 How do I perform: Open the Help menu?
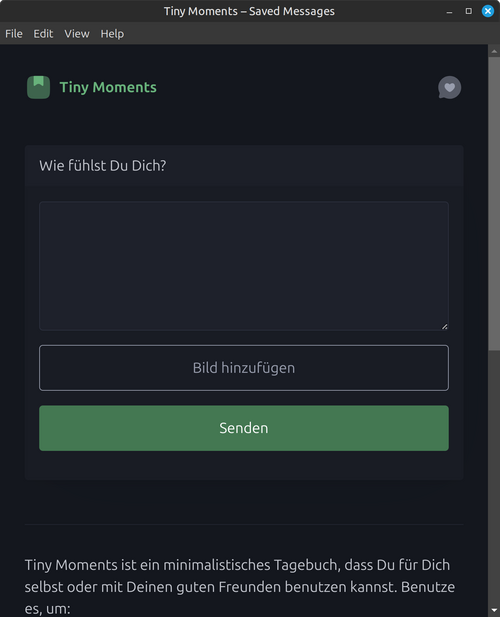(112, 34)
